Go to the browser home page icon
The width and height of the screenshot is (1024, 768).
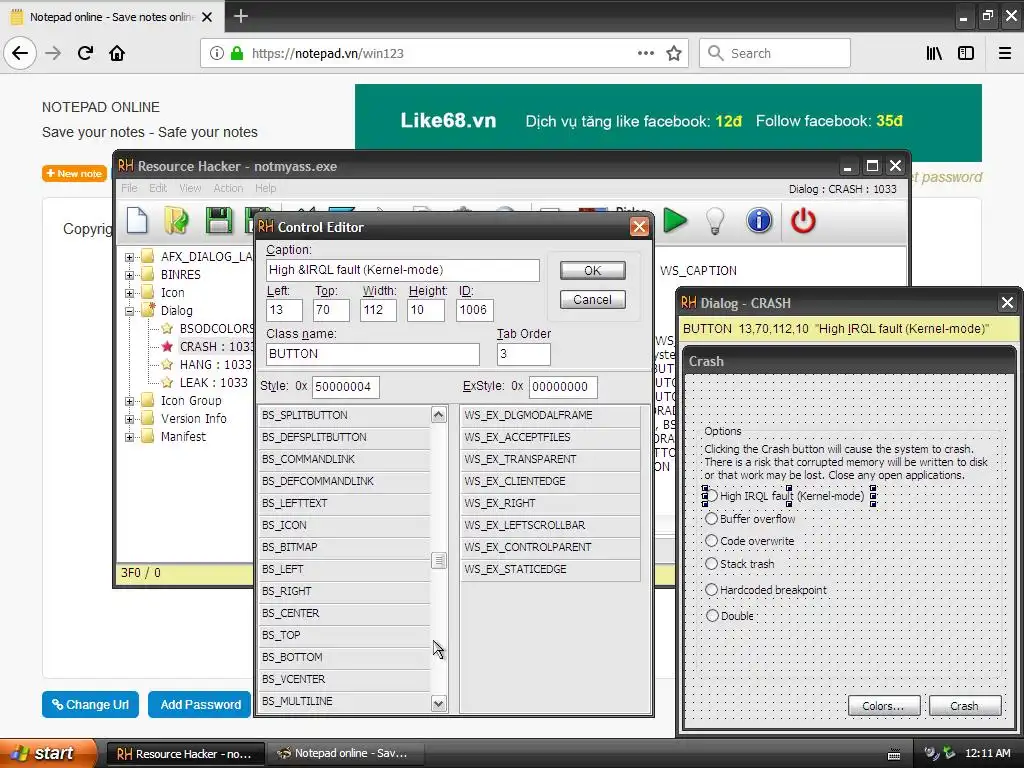pyautogui.click(x=117, y=53)
